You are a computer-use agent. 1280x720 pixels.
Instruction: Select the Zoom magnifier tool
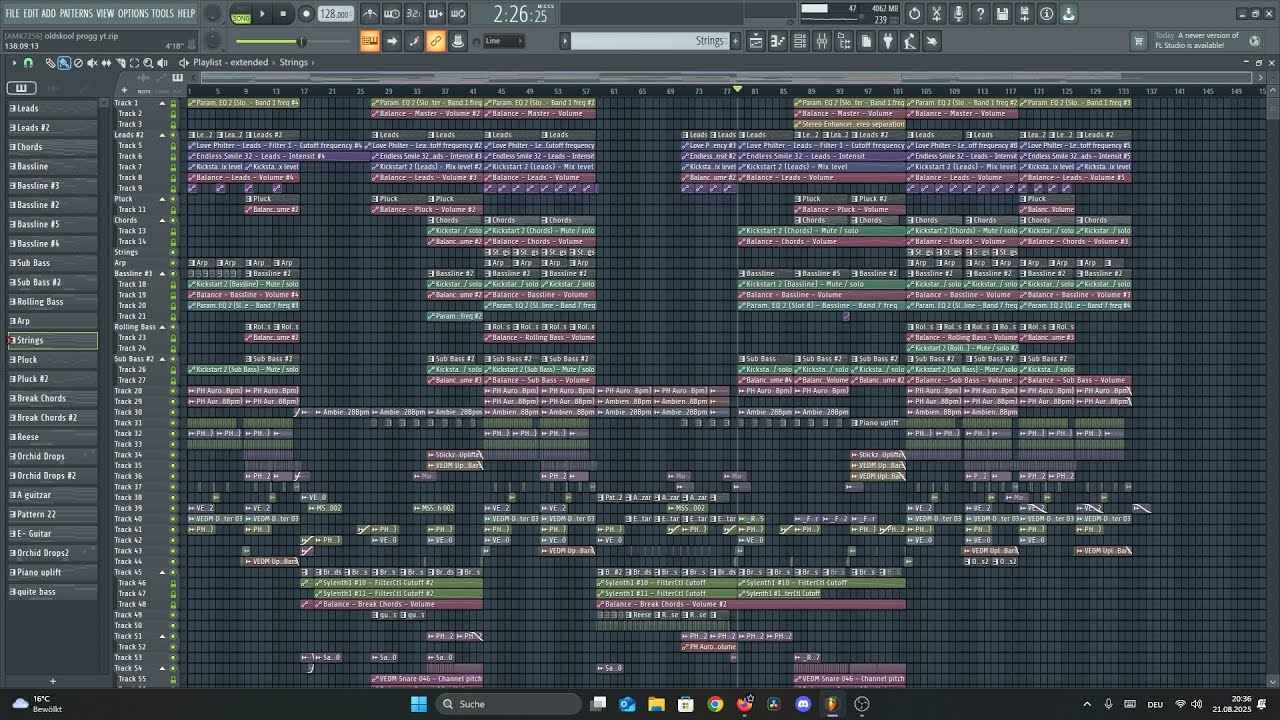click(148, 63)
